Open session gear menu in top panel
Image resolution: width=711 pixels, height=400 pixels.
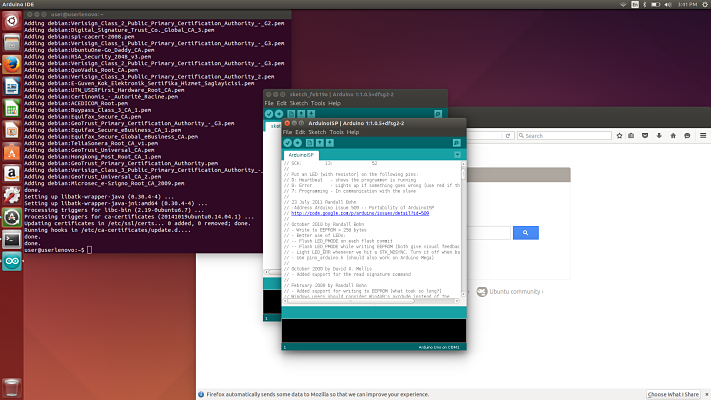click(x=705, y=4)
